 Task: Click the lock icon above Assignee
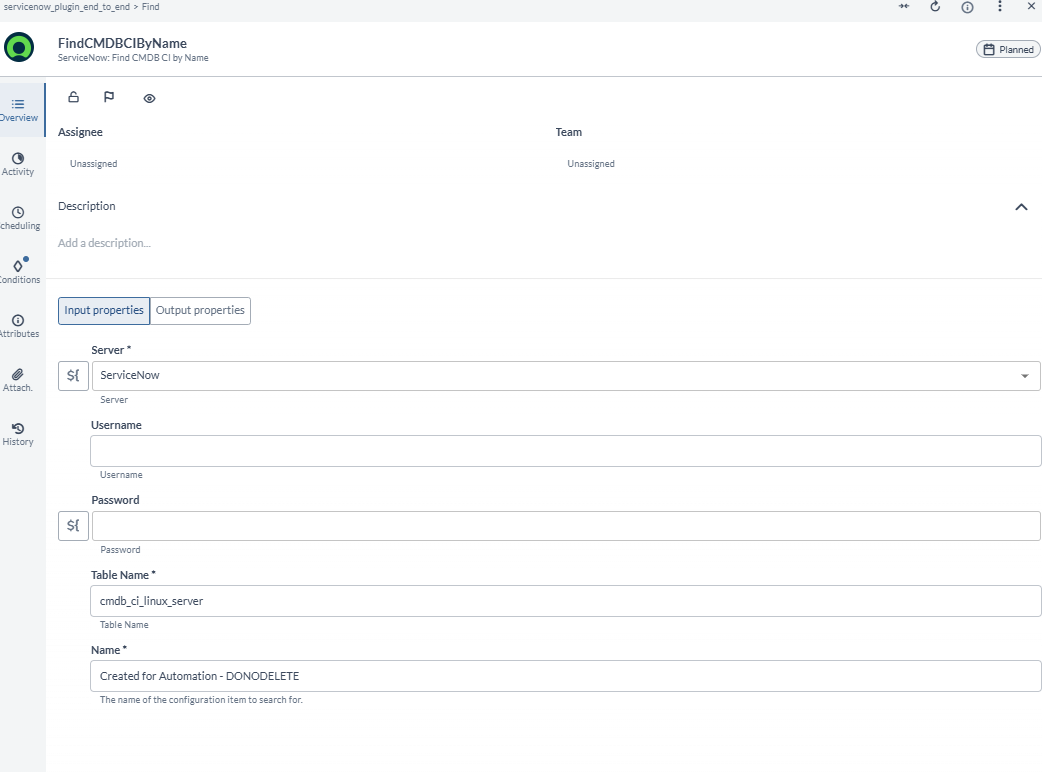[73, 97]
